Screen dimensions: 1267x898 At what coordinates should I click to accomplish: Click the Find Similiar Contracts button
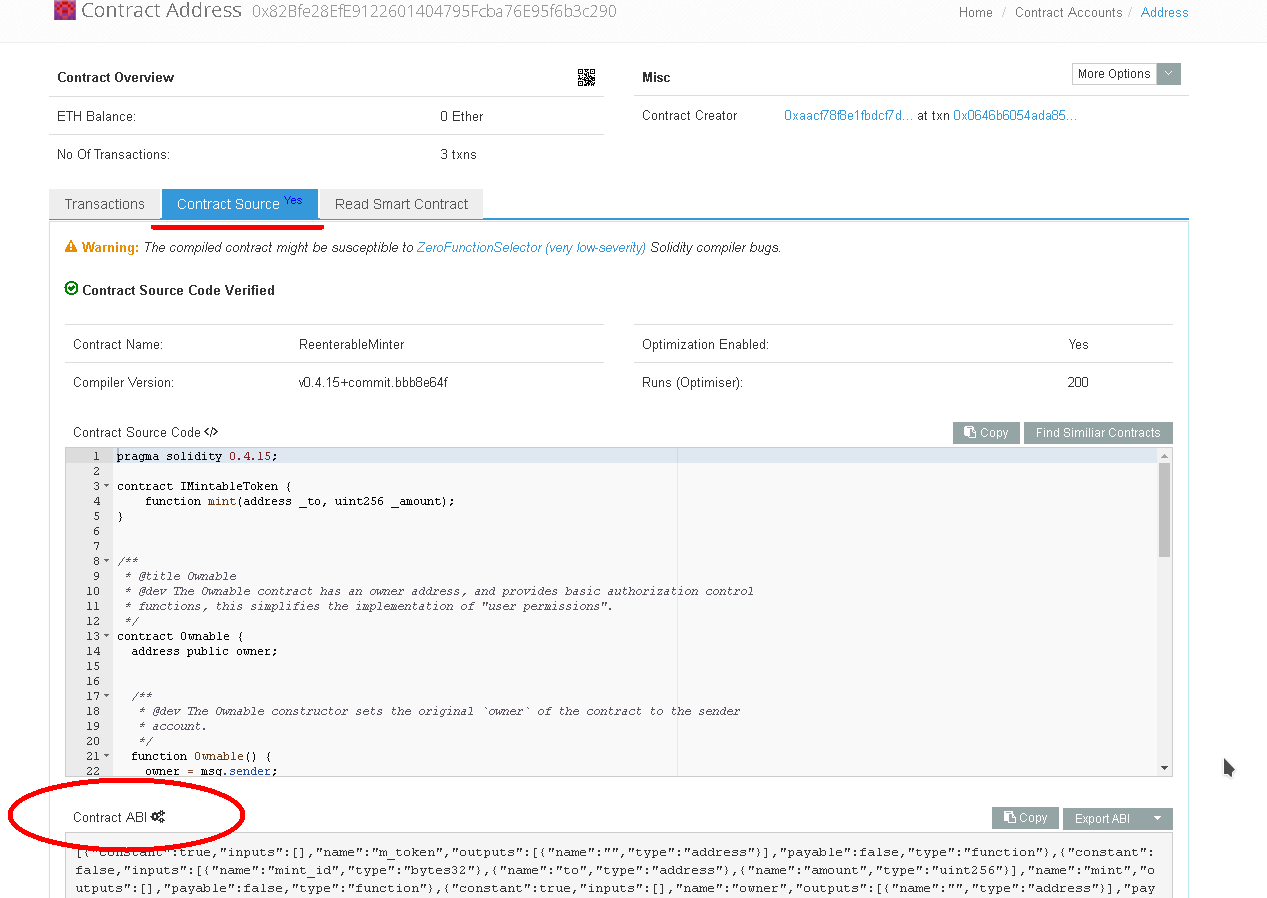(x=1097, y=432)
